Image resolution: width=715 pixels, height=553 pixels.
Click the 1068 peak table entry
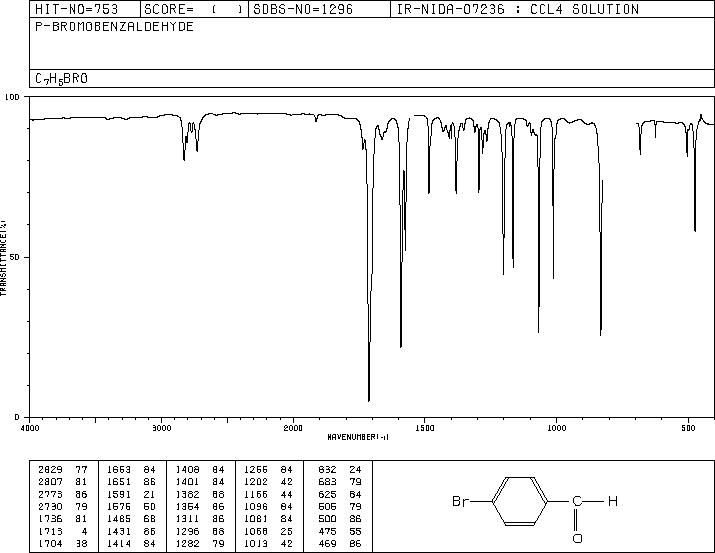269,532
